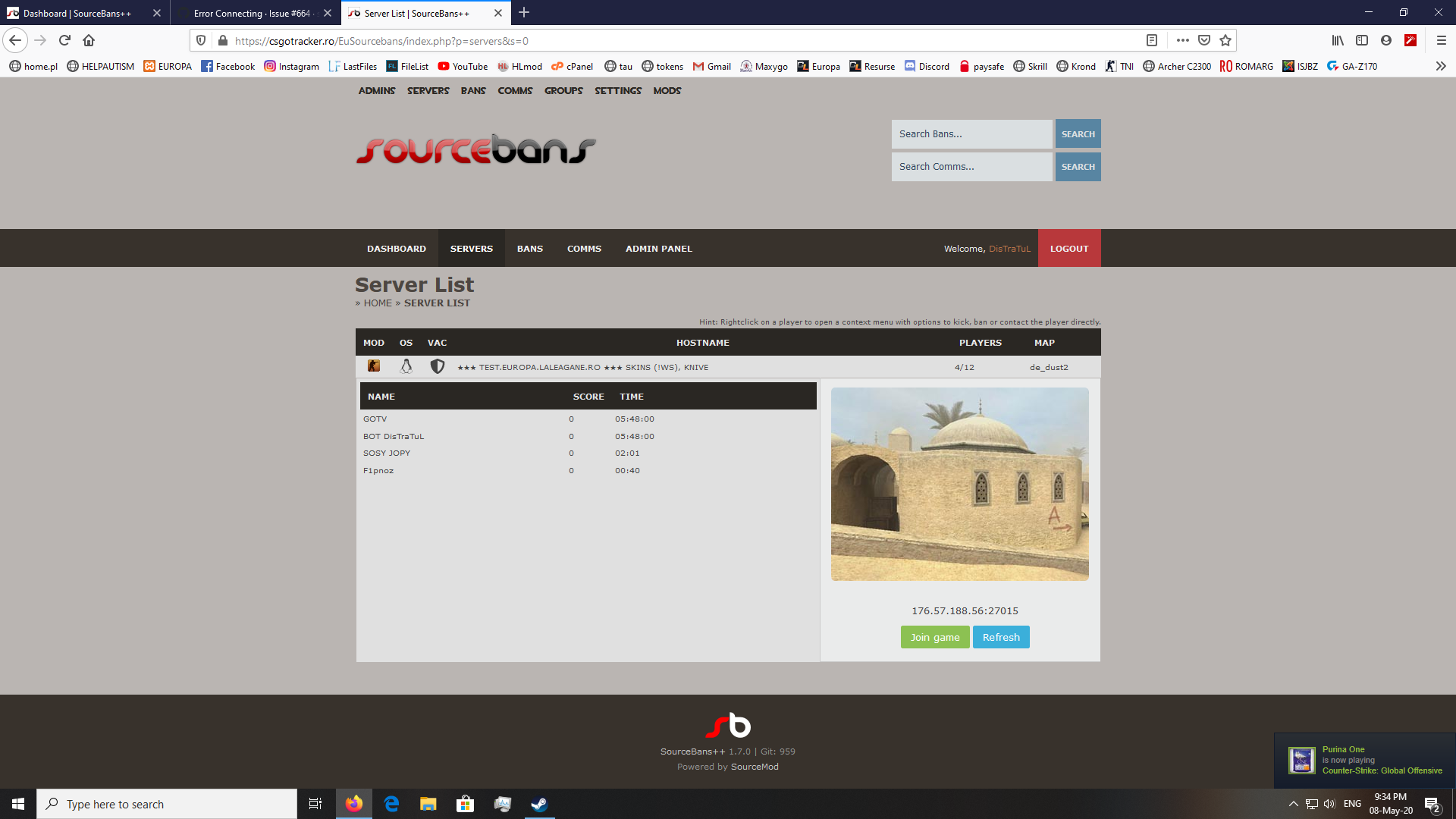The height and width of the screenshot is (819, 1456).
Task: Click the Search Bans input field
Action: [x=971, y=134]
